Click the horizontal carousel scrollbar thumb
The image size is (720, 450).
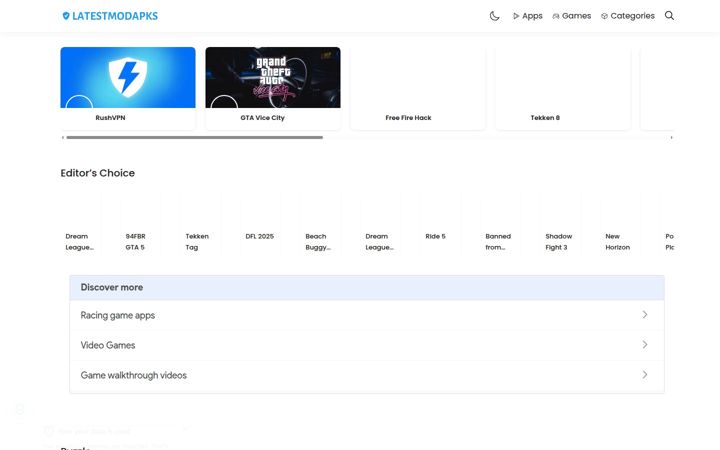pos(195,137)
